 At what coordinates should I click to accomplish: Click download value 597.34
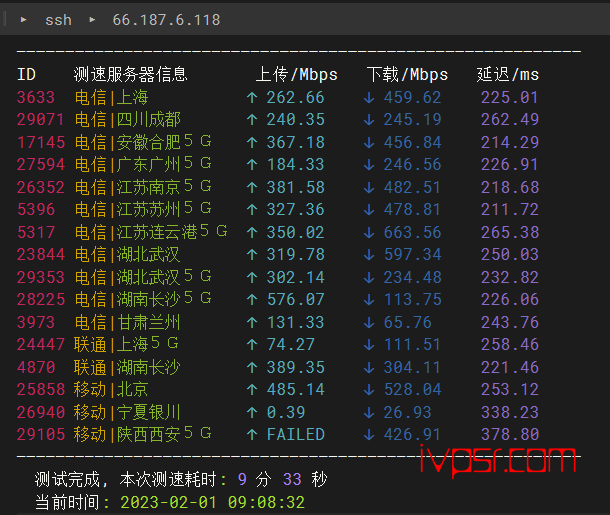[412, 254]
